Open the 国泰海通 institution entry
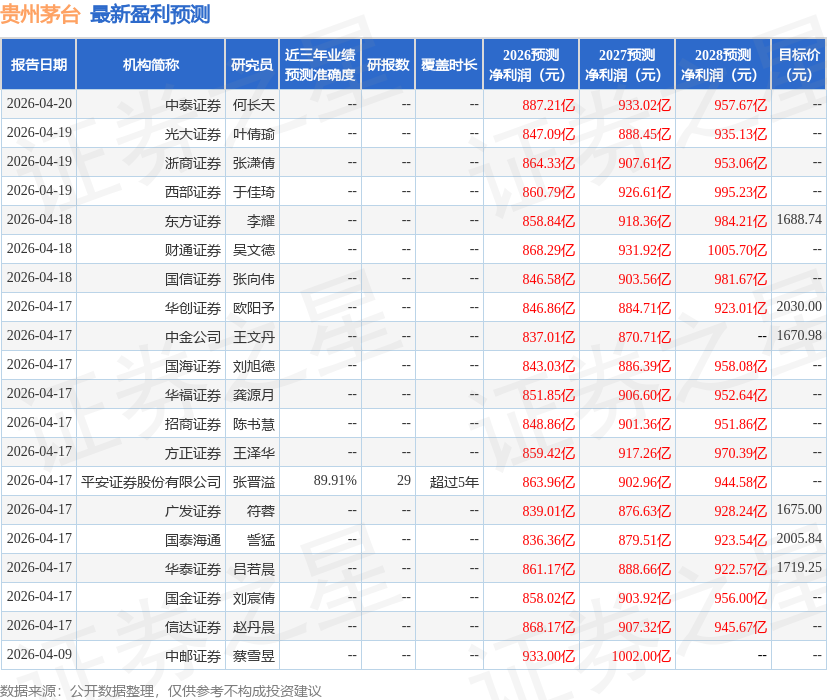 pyautogui.click(x=193, y=539)
